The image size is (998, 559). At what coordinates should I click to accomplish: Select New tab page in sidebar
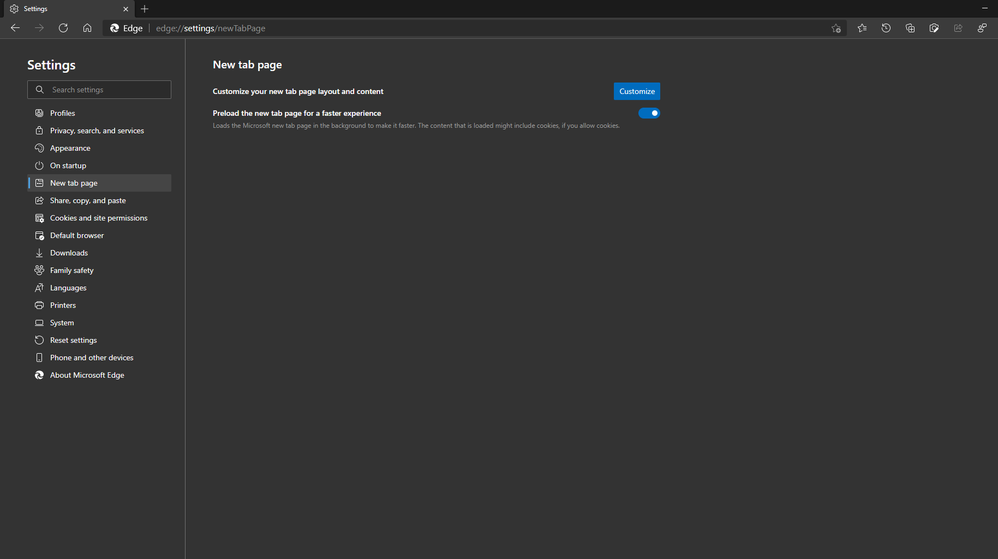(x=99, y=183)
